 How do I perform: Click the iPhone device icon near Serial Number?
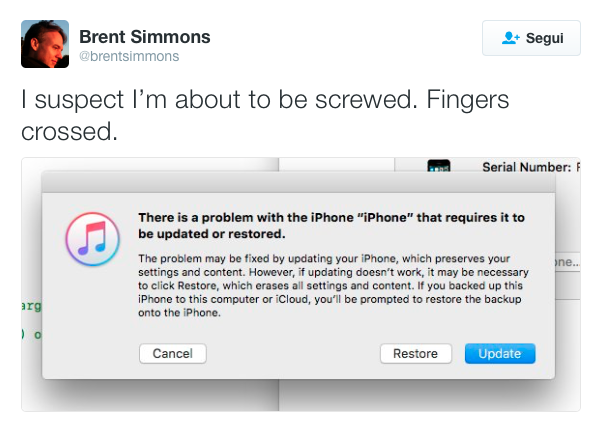(439, 166)
